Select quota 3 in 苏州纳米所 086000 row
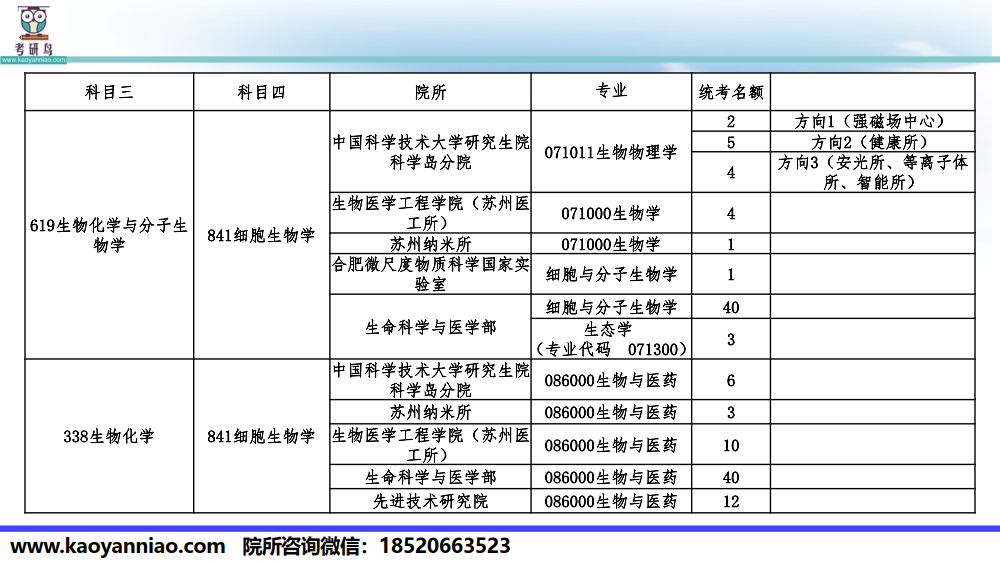Viewport: 1000px width, 563px height. (731, 413)
